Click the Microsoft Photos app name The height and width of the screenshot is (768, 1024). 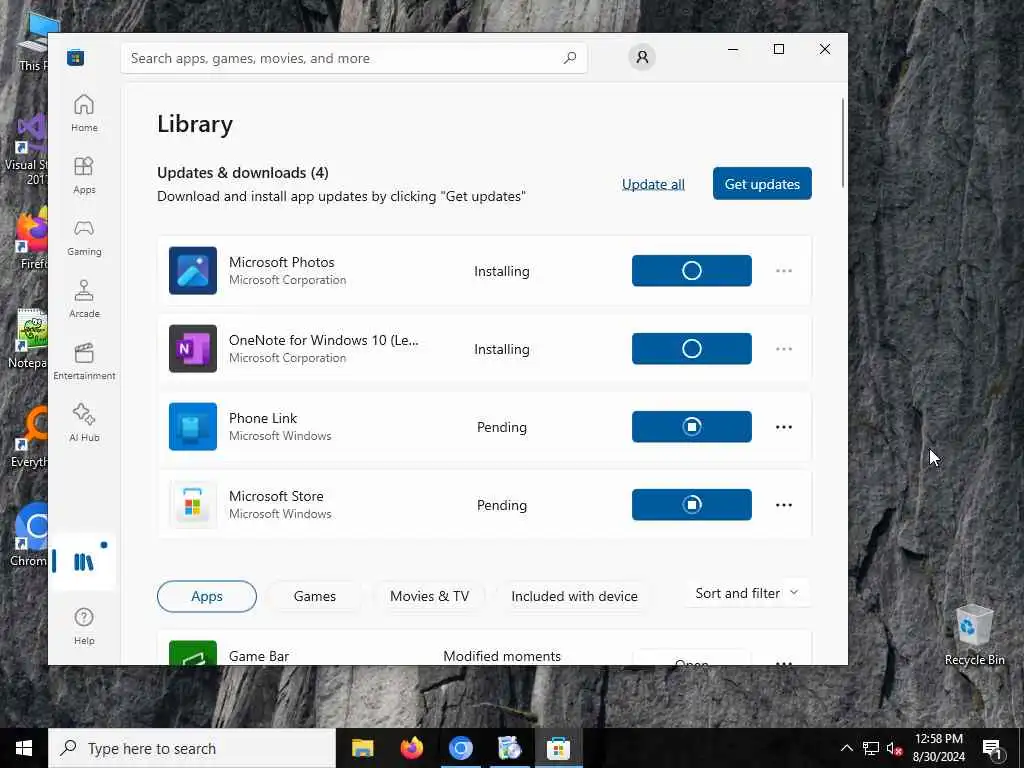click(281, 262)
